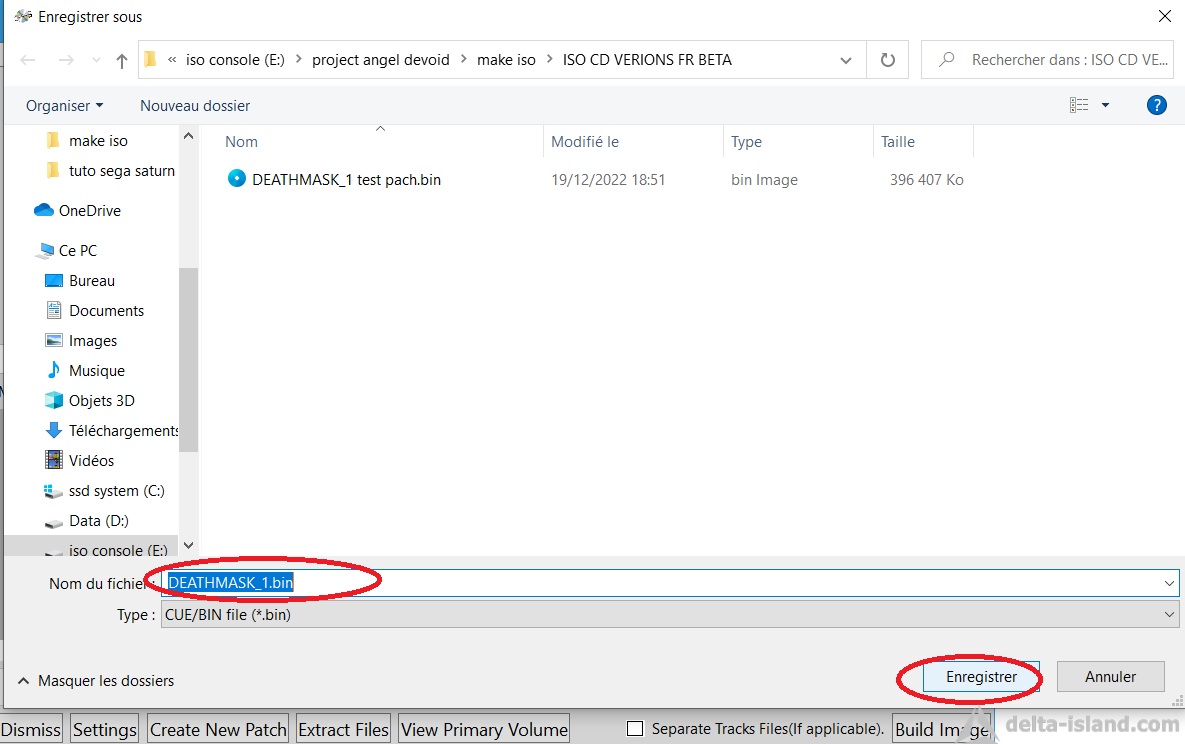Screen dimensions: 1185x744
Task: Click the Up one level arrow
Action: click(x=121, y=61)
